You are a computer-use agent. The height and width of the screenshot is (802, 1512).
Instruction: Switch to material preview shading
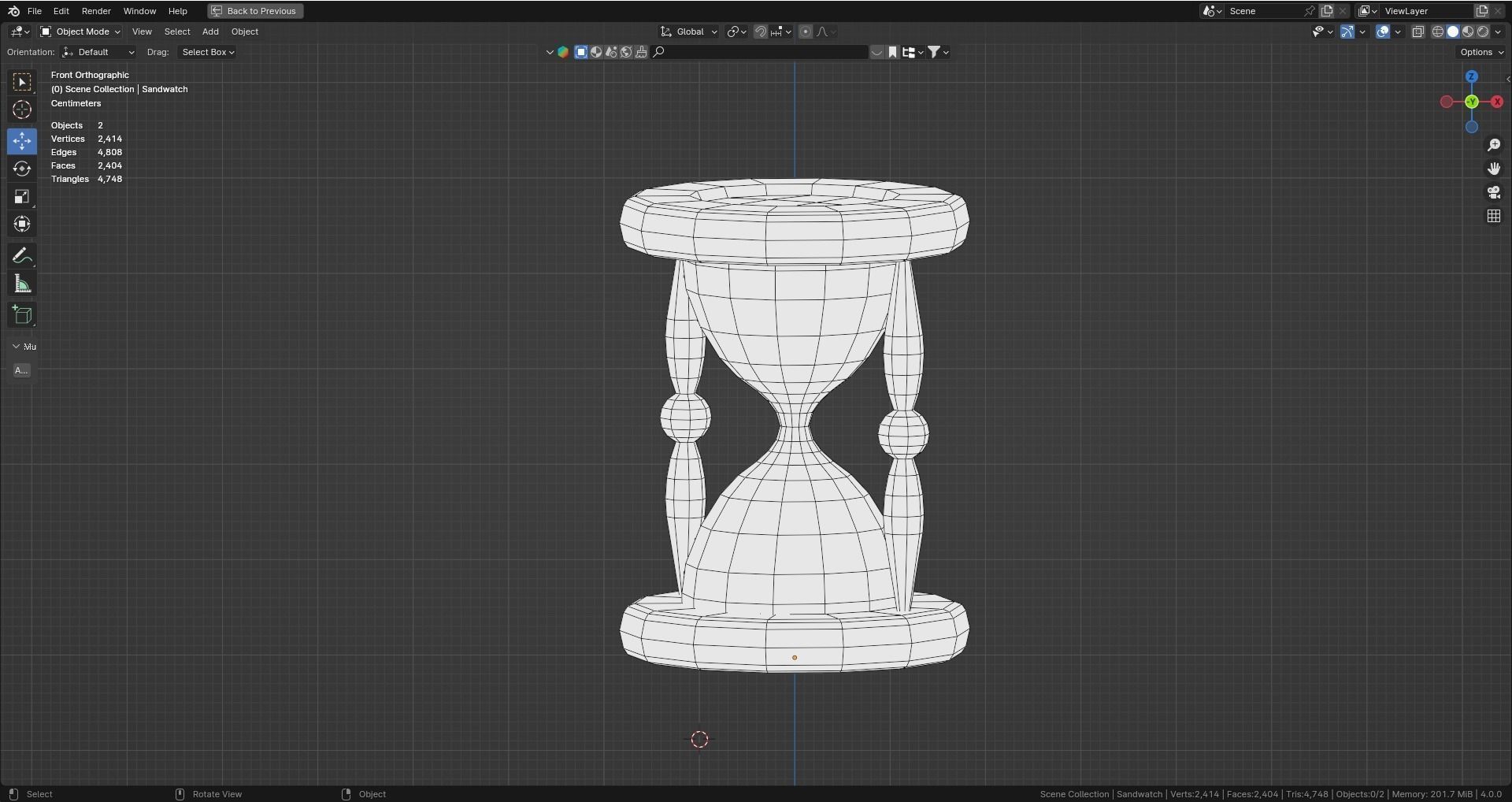tap(1468, 32)
